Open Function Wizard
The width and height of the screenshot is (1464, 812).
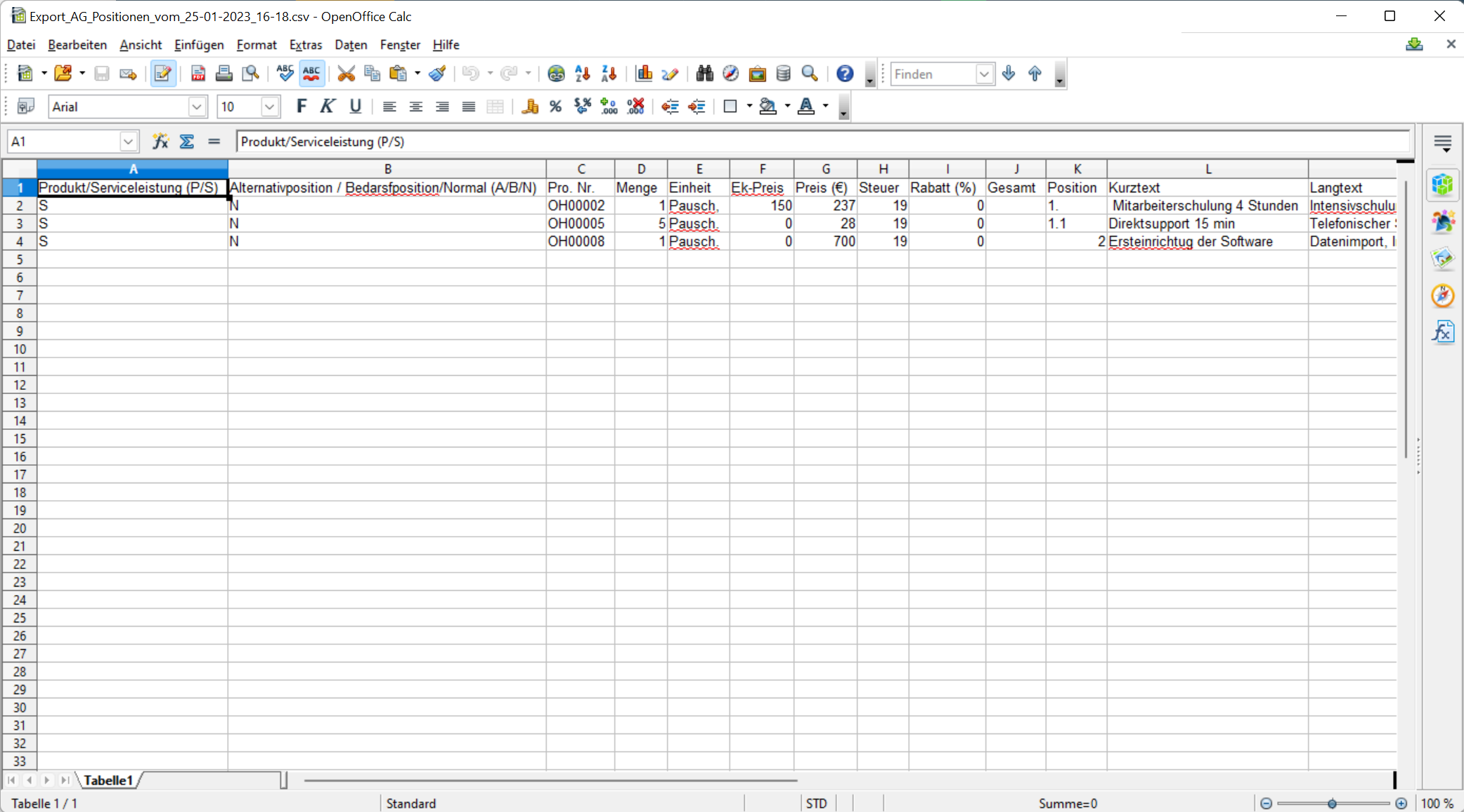(x=161, y=142)
